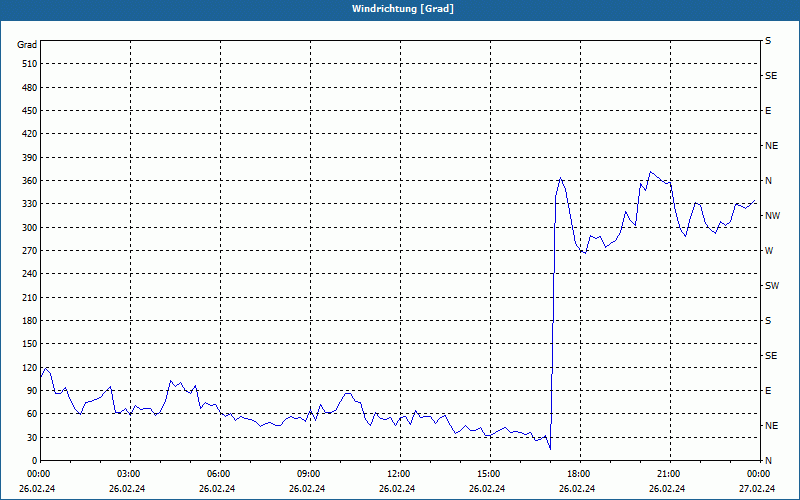The height and width of the screenshot is (500, 800).
Task: Click the 420 degree axis value
Action: [30, 134]
